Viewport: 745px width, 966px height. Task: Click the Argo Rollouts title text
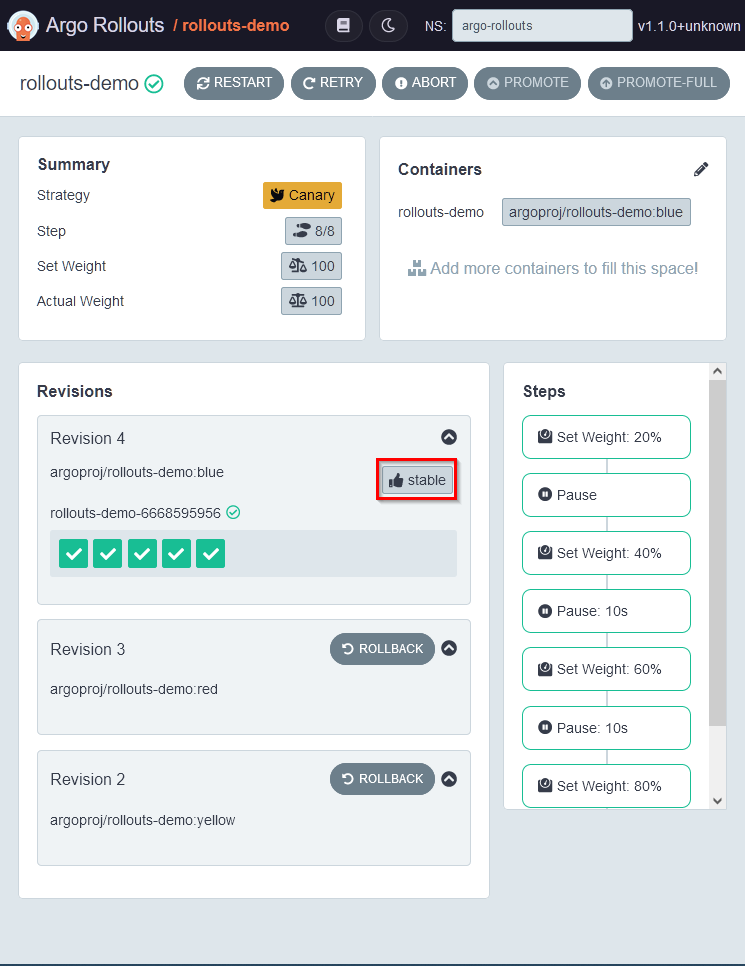(105, 25)
